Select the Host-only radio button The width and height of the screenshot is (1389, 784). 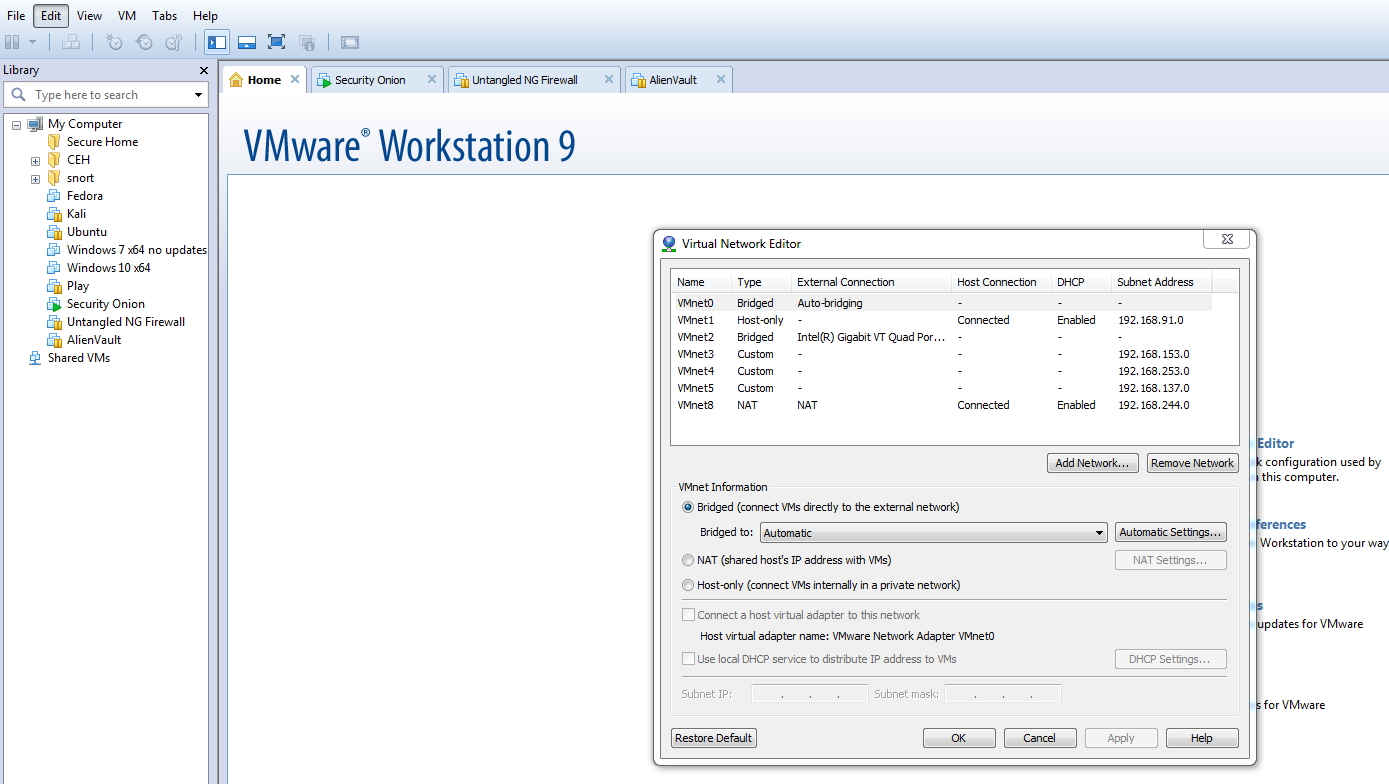click(x=688, y=585)
